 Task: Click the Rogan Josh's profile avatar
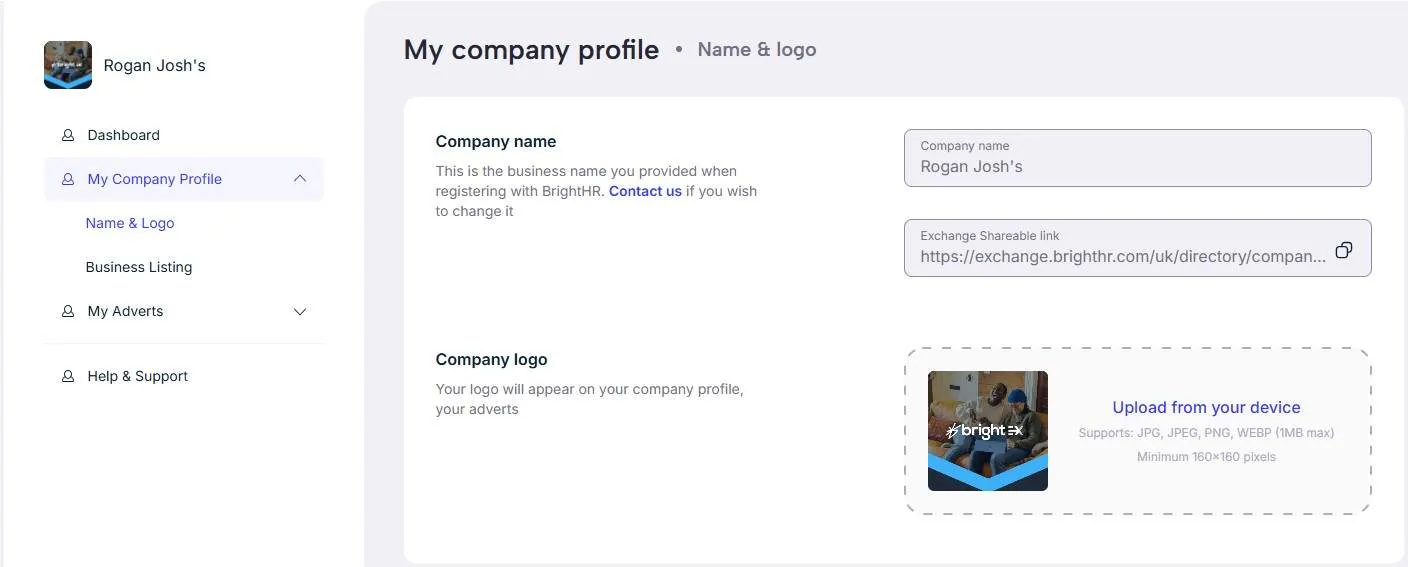coord(68,65)
